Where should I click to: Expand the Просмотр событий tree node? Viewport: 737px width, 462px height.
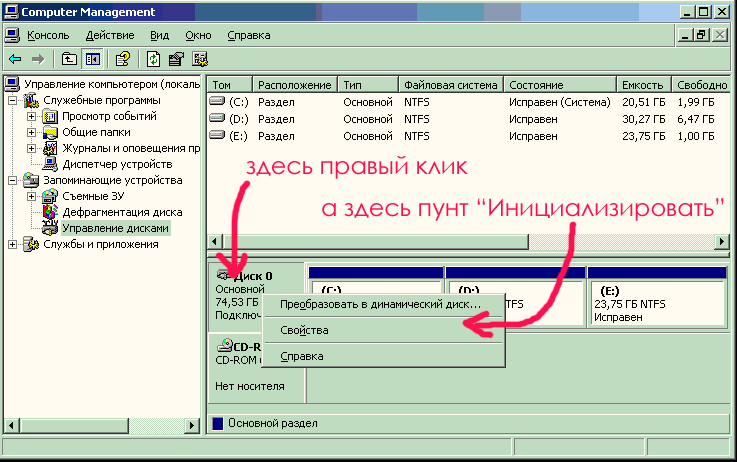[31, 116]
